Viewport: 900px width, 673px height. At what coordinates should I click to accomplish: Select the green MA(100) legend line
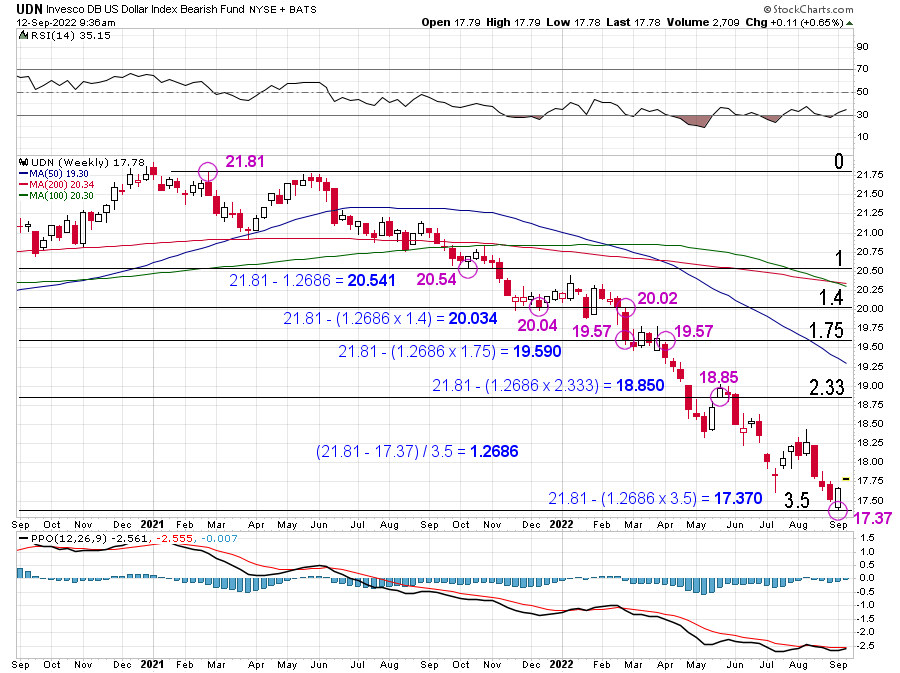click(x=24, y=196)
